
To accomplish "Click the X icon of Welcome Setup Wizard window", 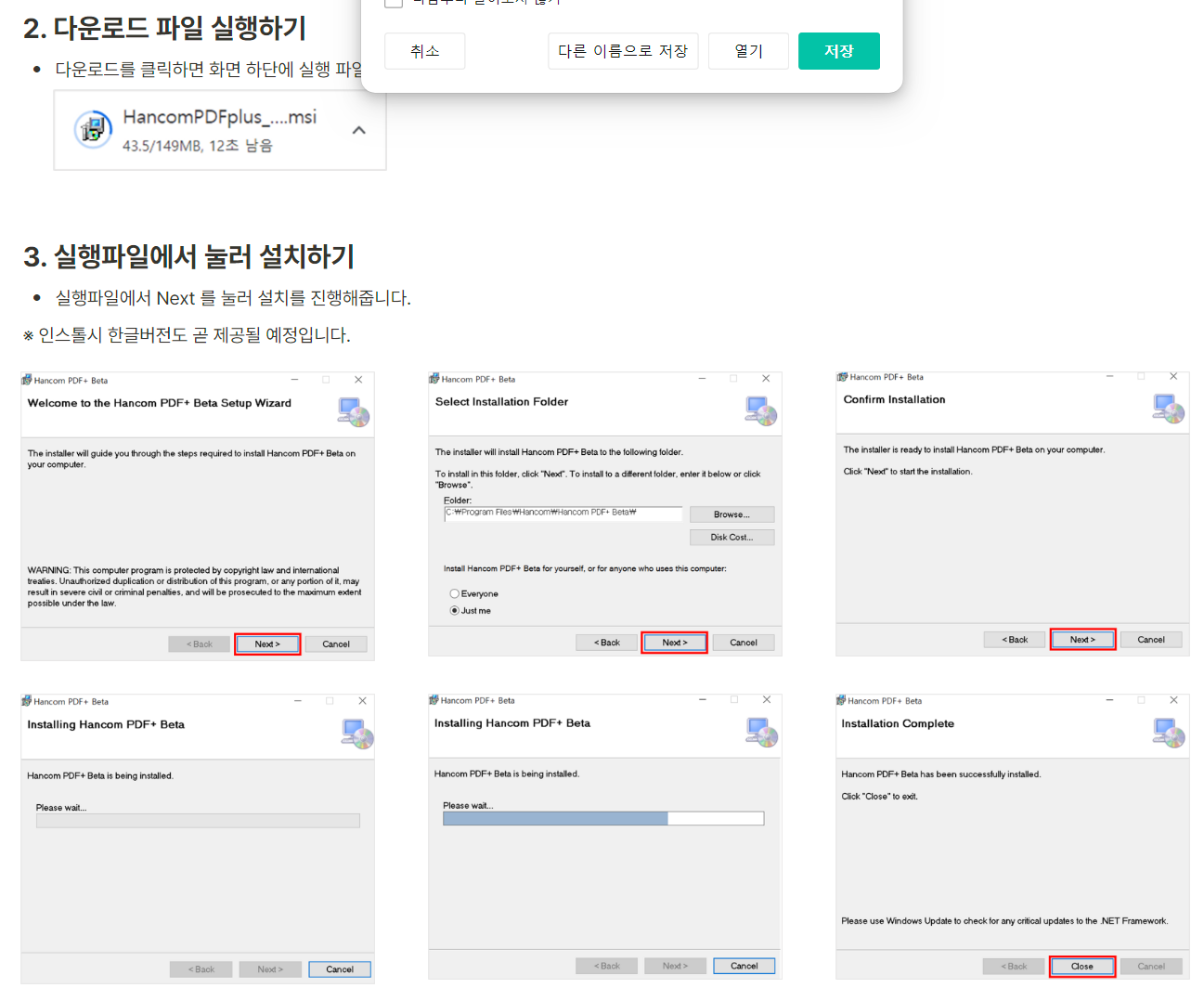I will [x=358, y=380].
